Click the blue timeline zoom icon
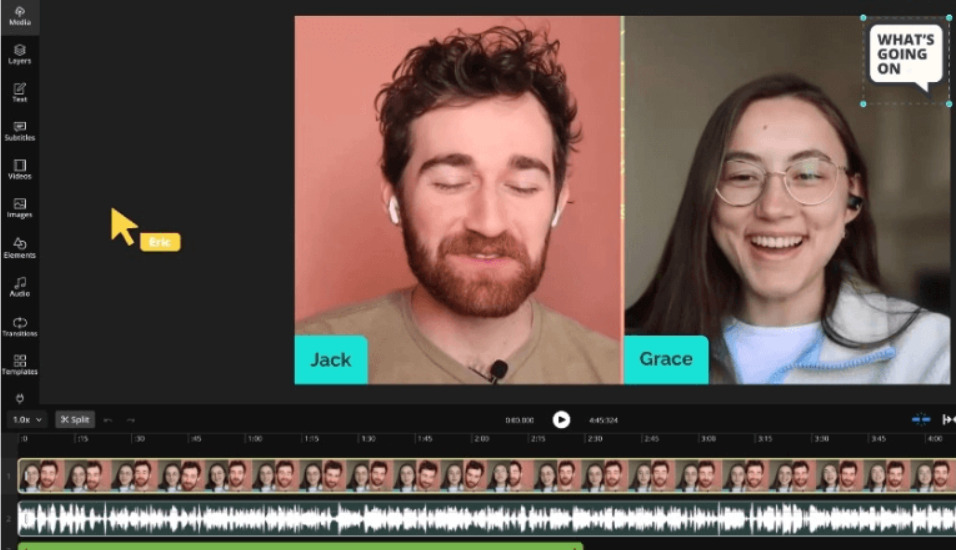956x550 pixels. (x=921, y=419)
